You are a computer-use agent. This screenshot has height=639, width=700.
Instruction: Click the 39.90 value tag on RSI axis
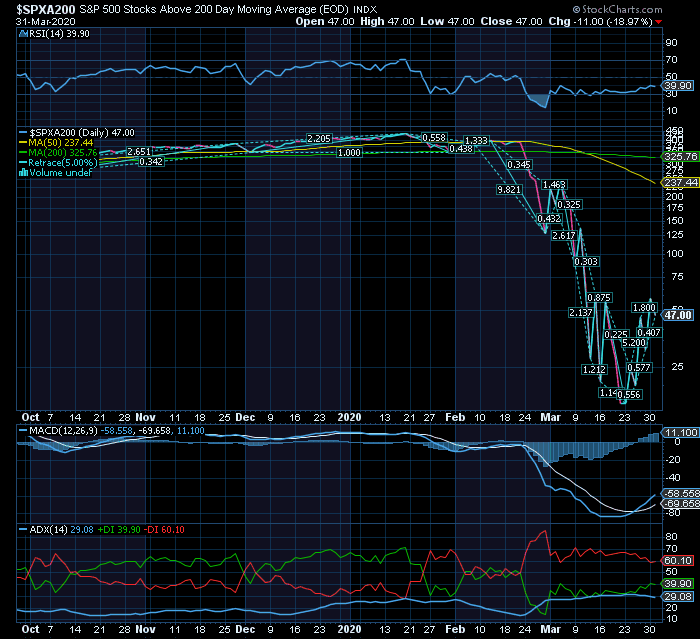(x=678, y=85)
